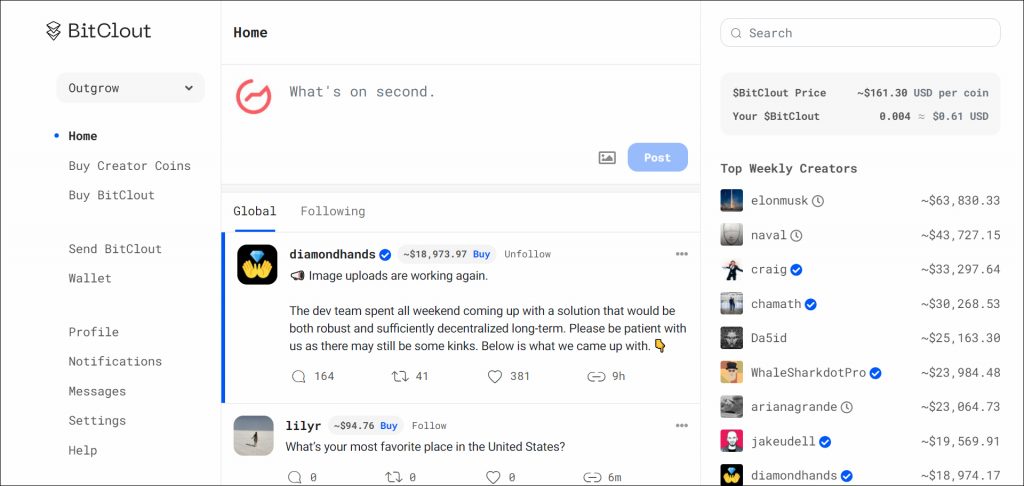Reclout the diamondhands post
This screenshot has width=1024, height=486.
pyautogui.click(x=399, y=377)
